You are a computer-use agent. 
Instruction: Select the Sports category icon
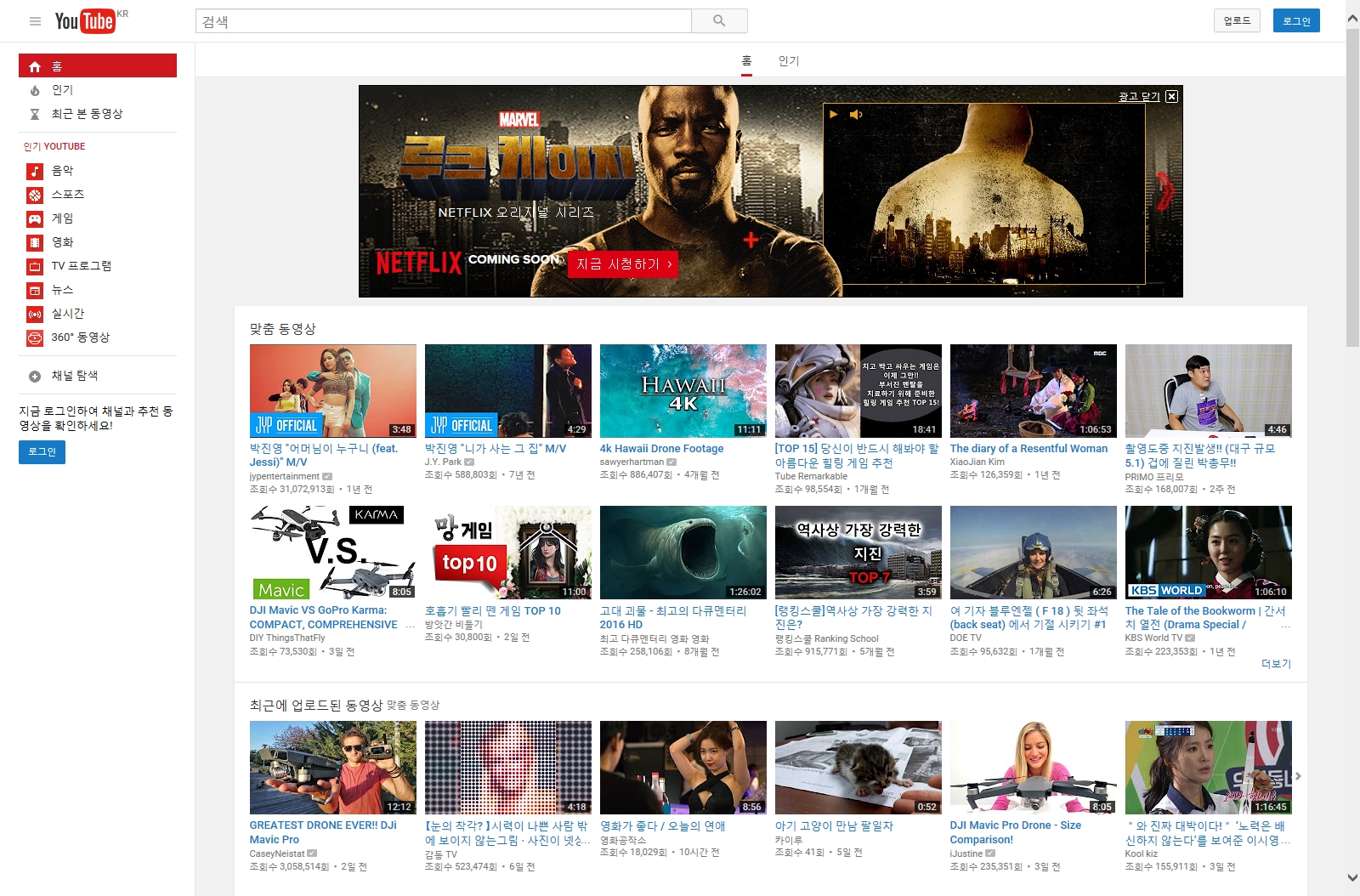[x=35, y=195]
